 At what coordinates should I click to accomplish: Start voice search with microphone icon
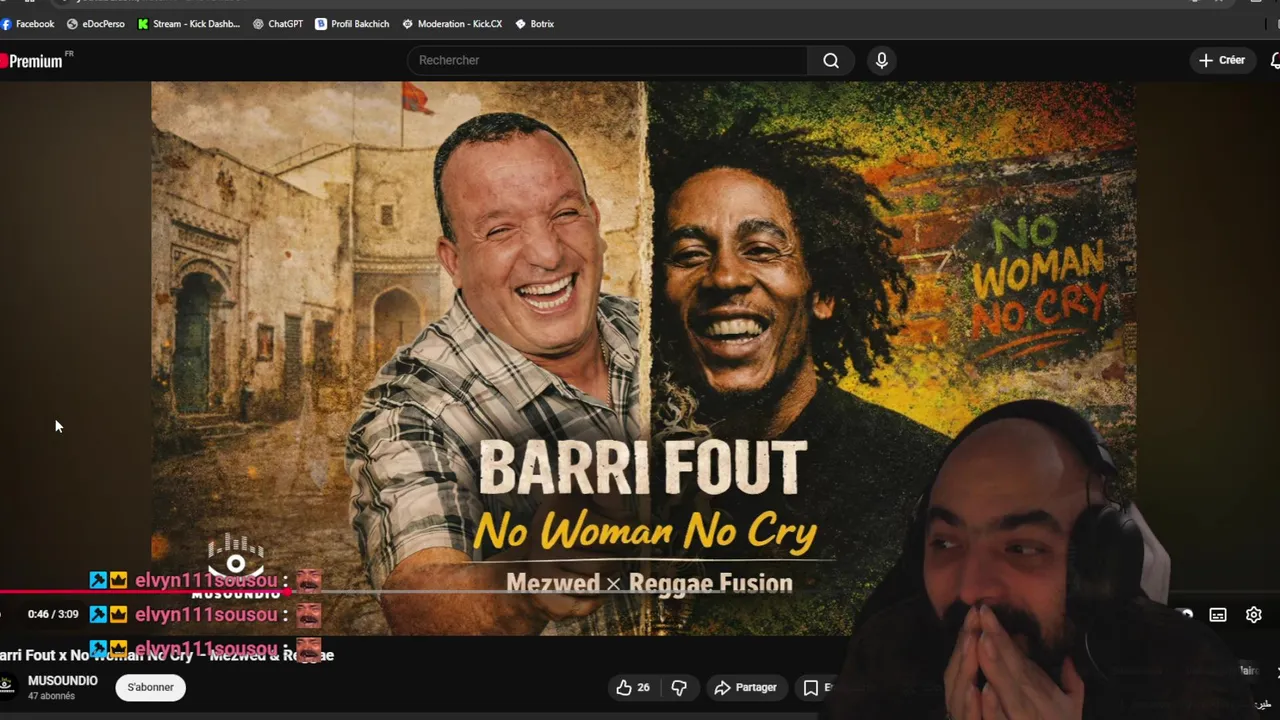pos(881,60)
